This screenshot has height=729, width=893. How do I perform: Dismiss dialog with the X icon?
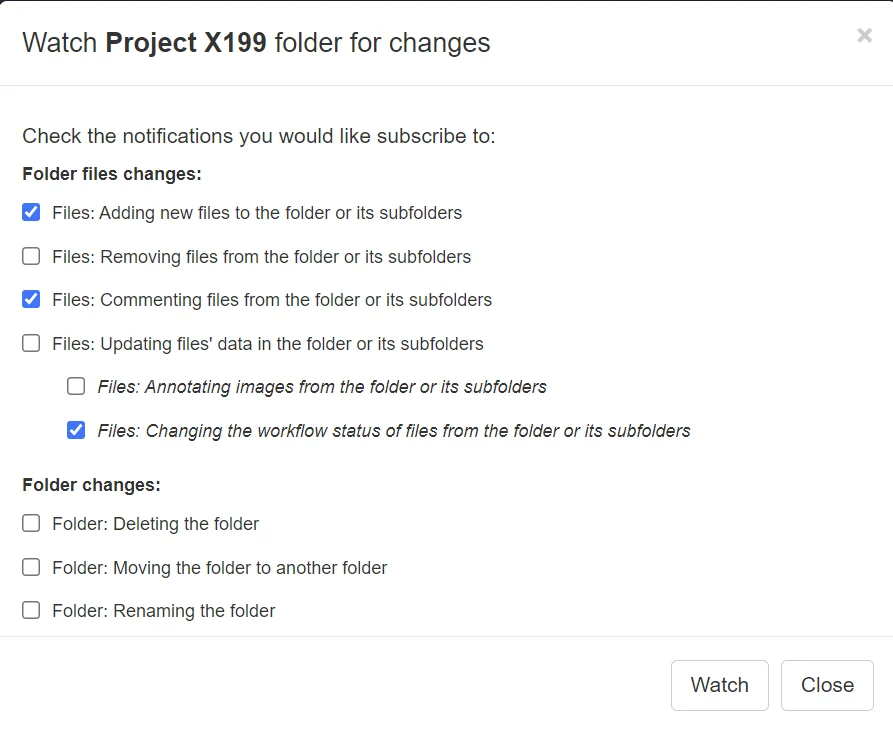[x=864, y=35]
